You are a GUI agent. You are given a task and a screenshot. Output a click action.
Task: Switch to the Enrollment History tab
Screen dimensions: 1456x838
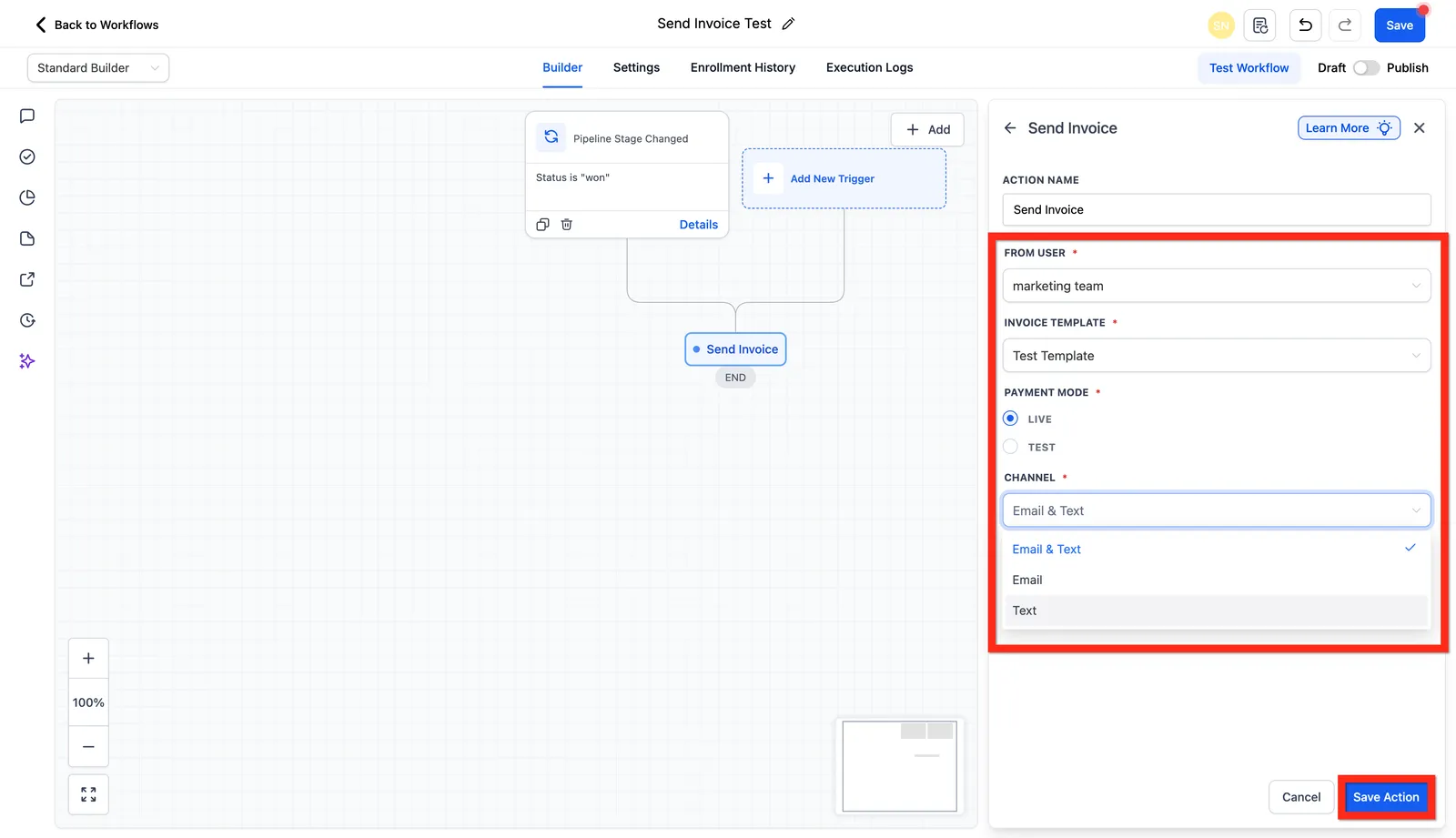743,68
